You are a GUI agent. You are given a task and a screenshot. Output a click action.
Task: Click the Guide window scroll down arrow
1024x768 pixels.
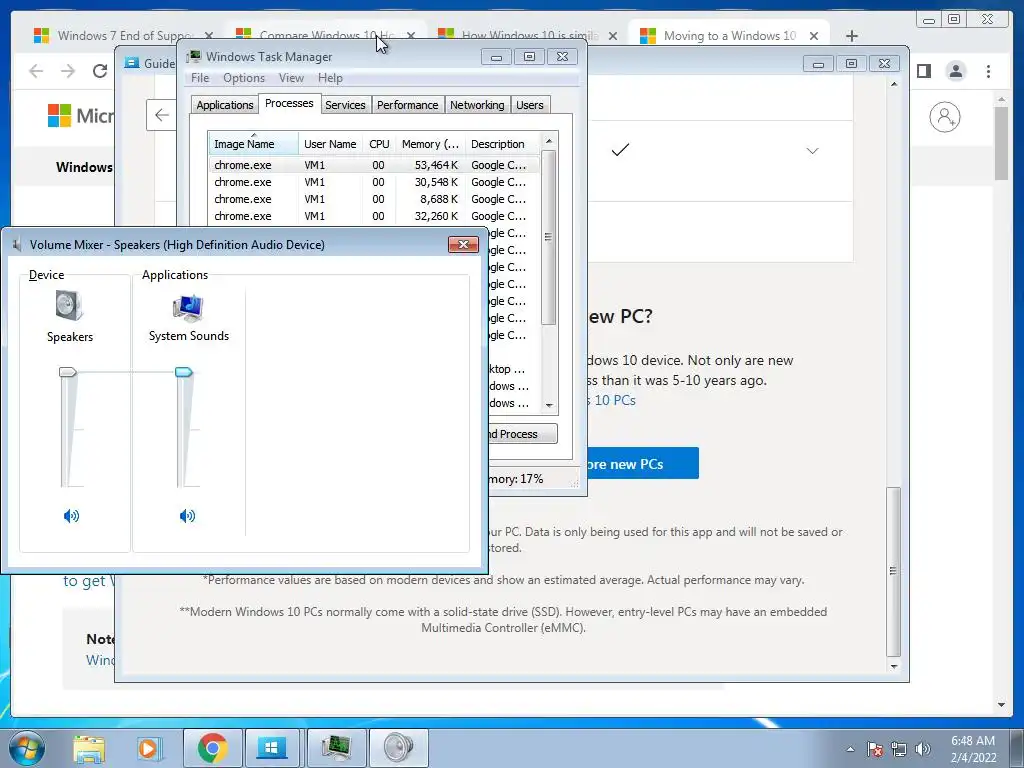pos(893,667)
